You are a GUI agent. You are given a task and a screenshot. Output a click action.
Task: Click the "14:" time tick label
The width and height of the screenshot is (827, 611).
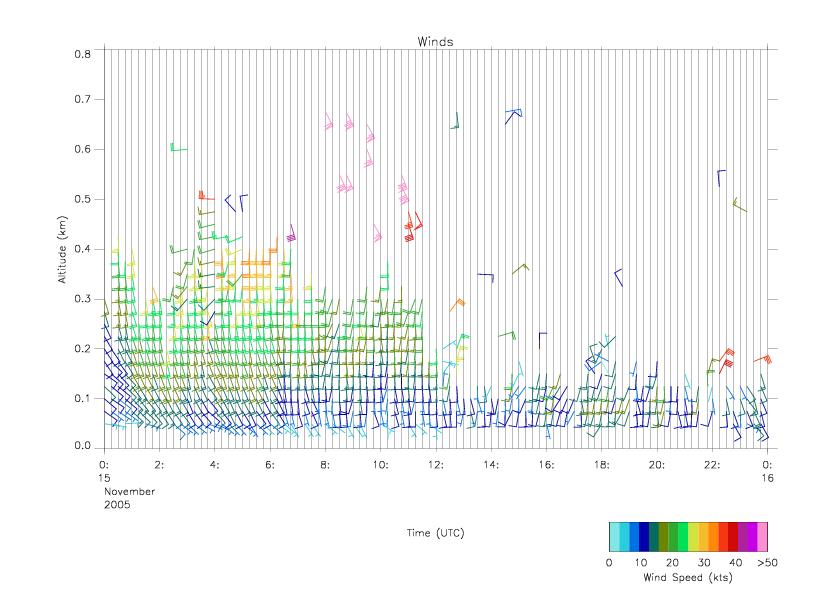click(491, 465)
